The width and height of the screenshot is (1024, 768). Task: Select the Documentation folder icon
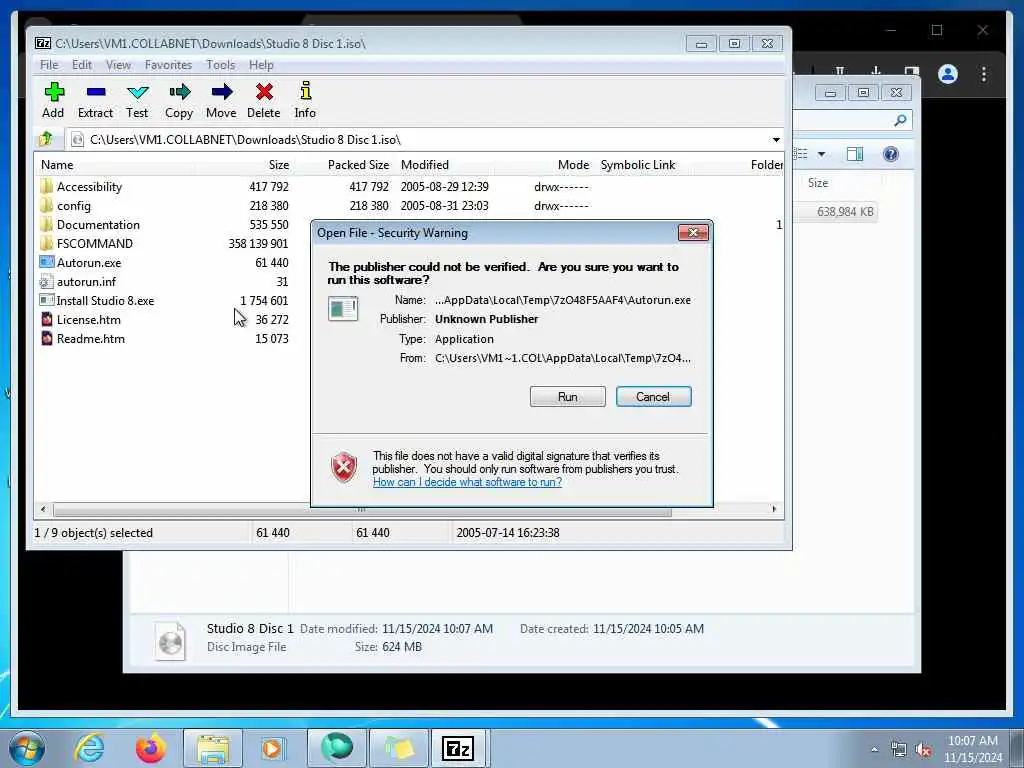pos(46,225)
